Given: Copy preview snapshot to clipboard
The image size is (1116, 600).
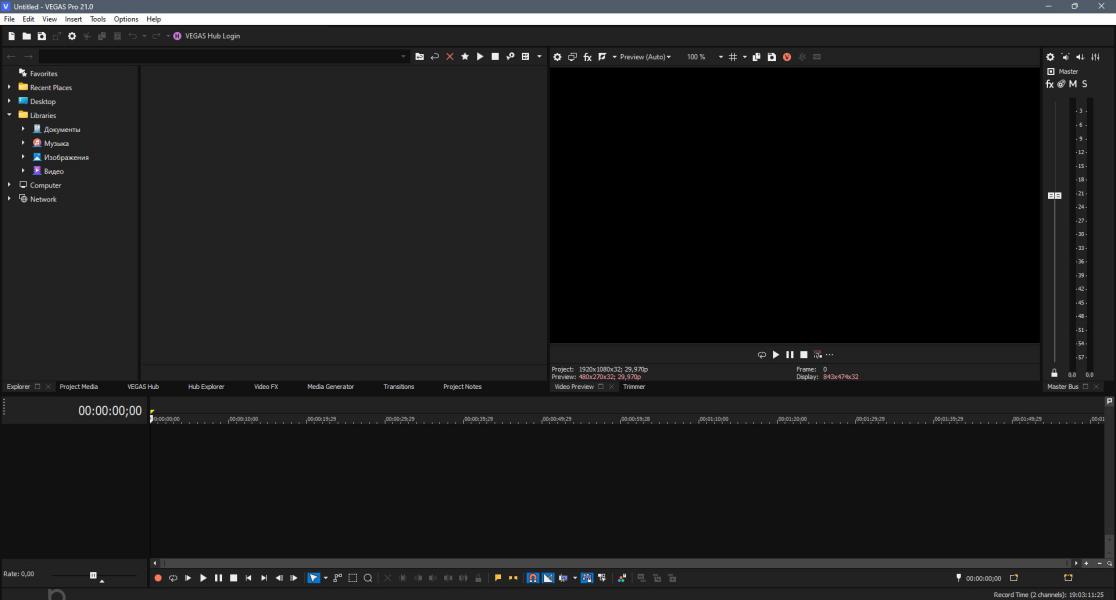Looking at the screenshot, I should [757, 57].
